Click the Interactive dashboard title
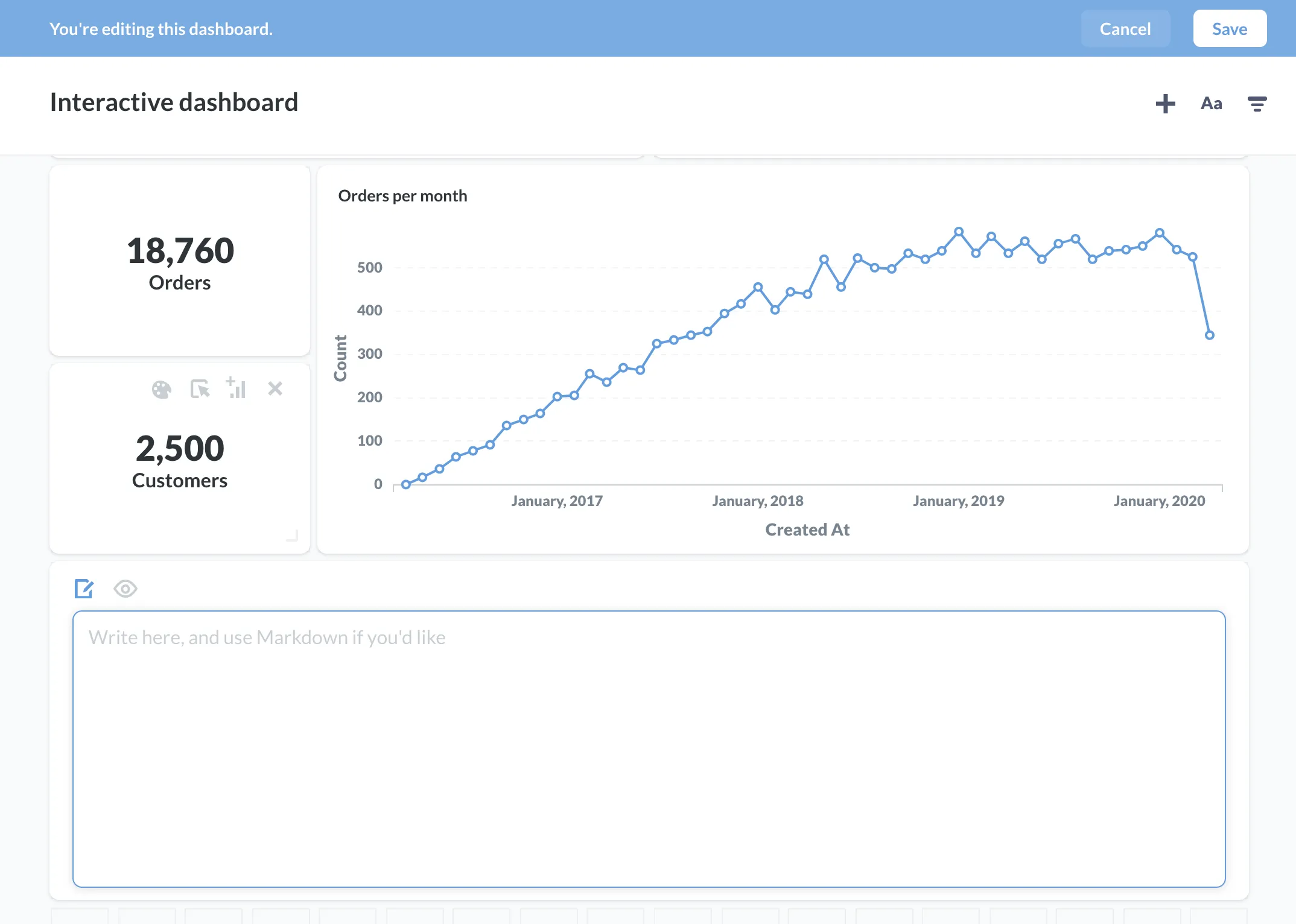This screenshot has width=1296, height=924. 174,102
